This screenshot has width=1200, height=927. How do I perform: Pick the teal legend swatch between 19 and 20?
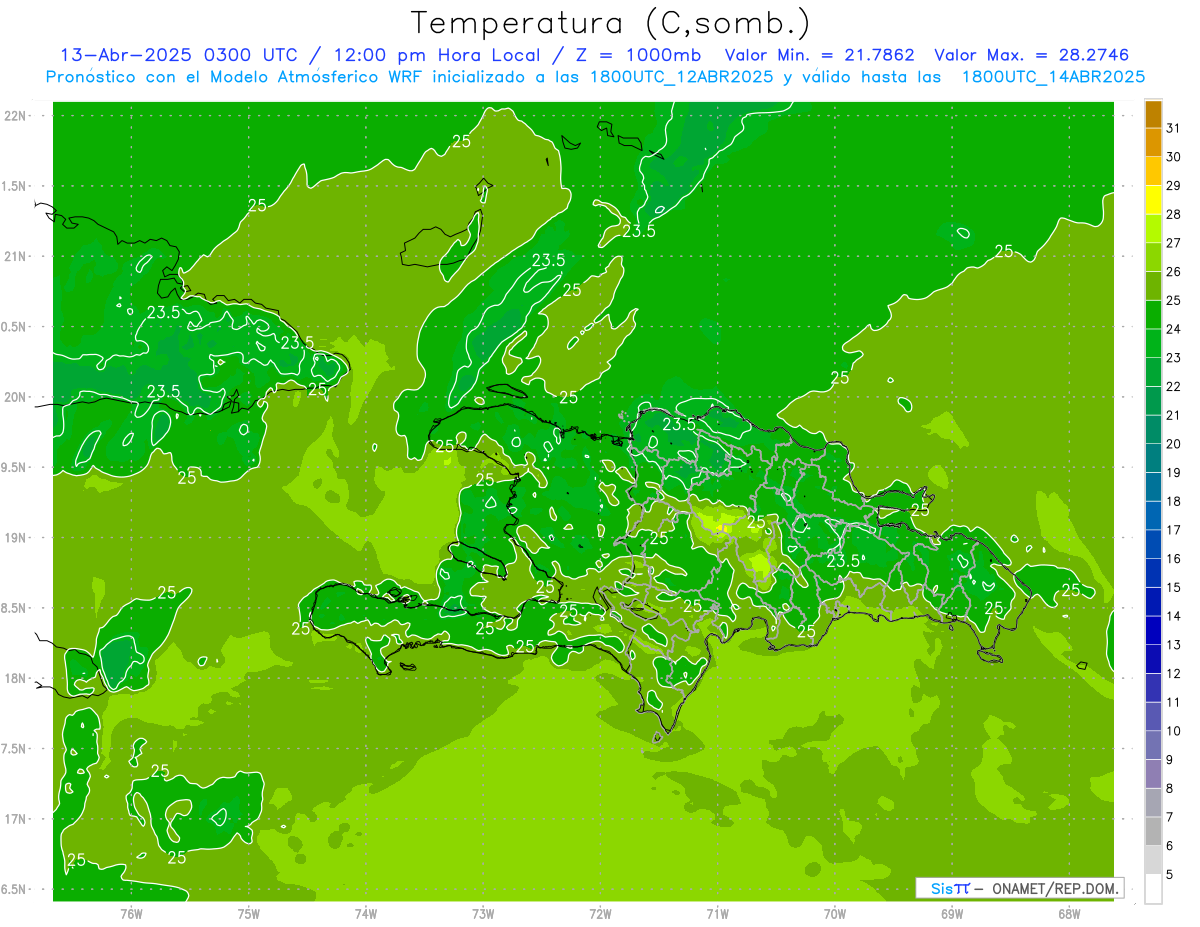1153,458
